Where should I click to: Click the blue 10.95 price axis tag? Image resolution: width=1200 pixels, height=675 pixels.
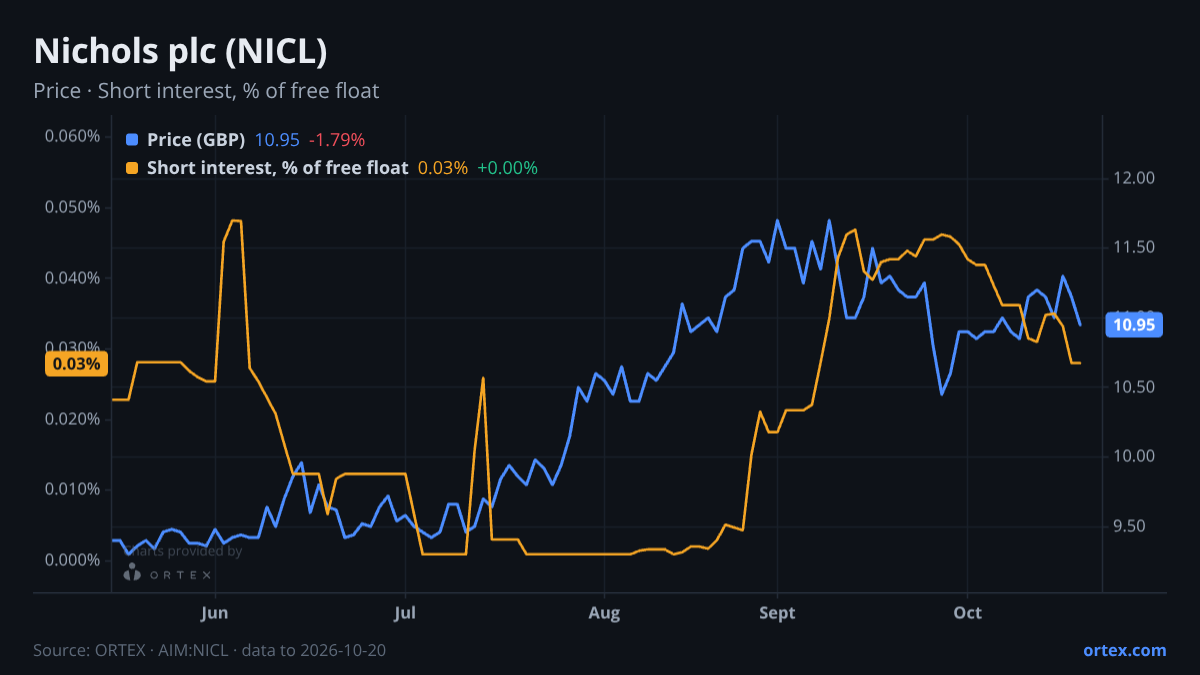pyautogui.click(x=1134, y=324)
